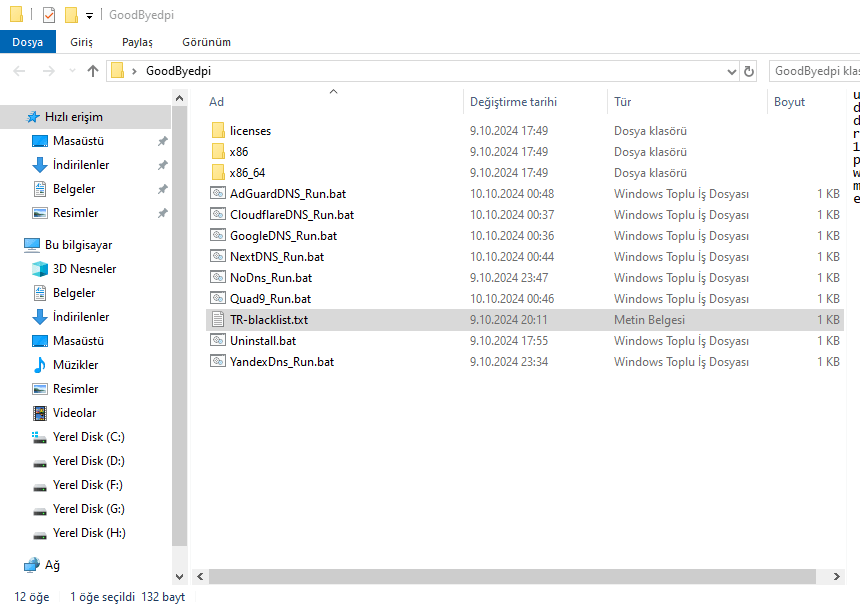Switch to the Paylaş ribbon tab

[137, 42]
